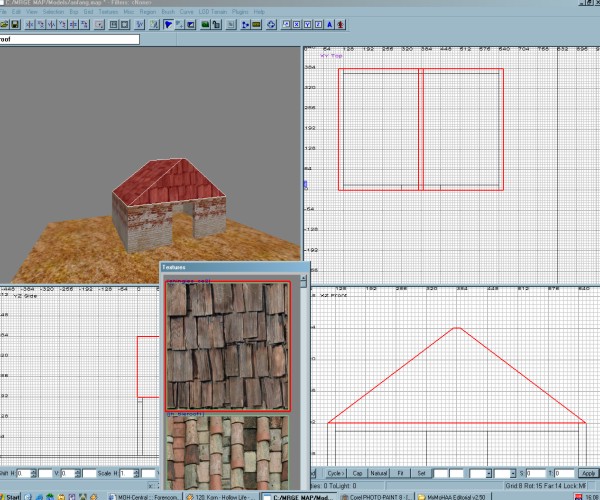Image resolution: width=600 pixels, height=500 pixels.
Task: Click the Apply button
Action: tap(588, 472)
